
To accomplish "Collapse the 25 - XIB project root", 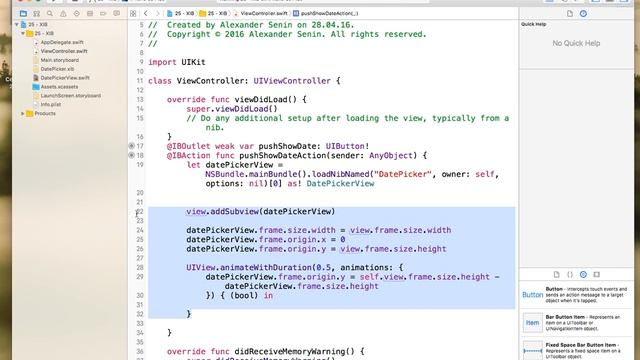I will [17, 24].
